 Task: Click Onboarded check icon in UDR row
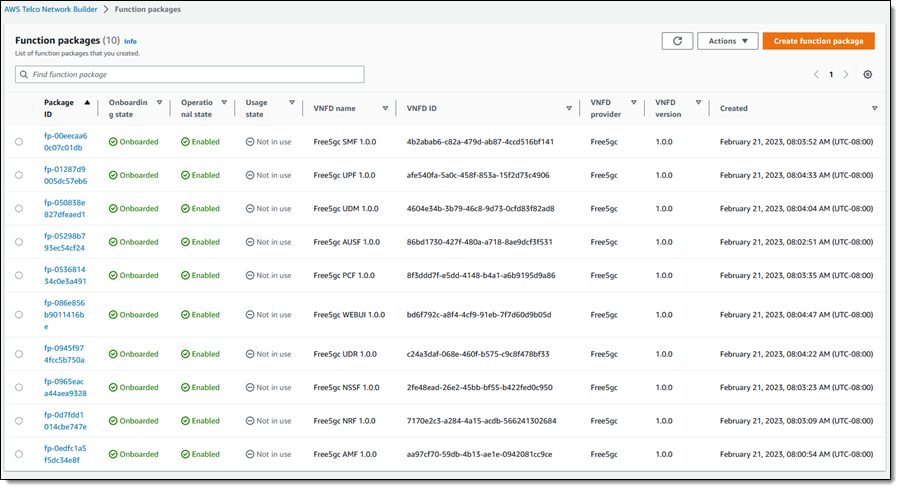click(x=113, y=354)
